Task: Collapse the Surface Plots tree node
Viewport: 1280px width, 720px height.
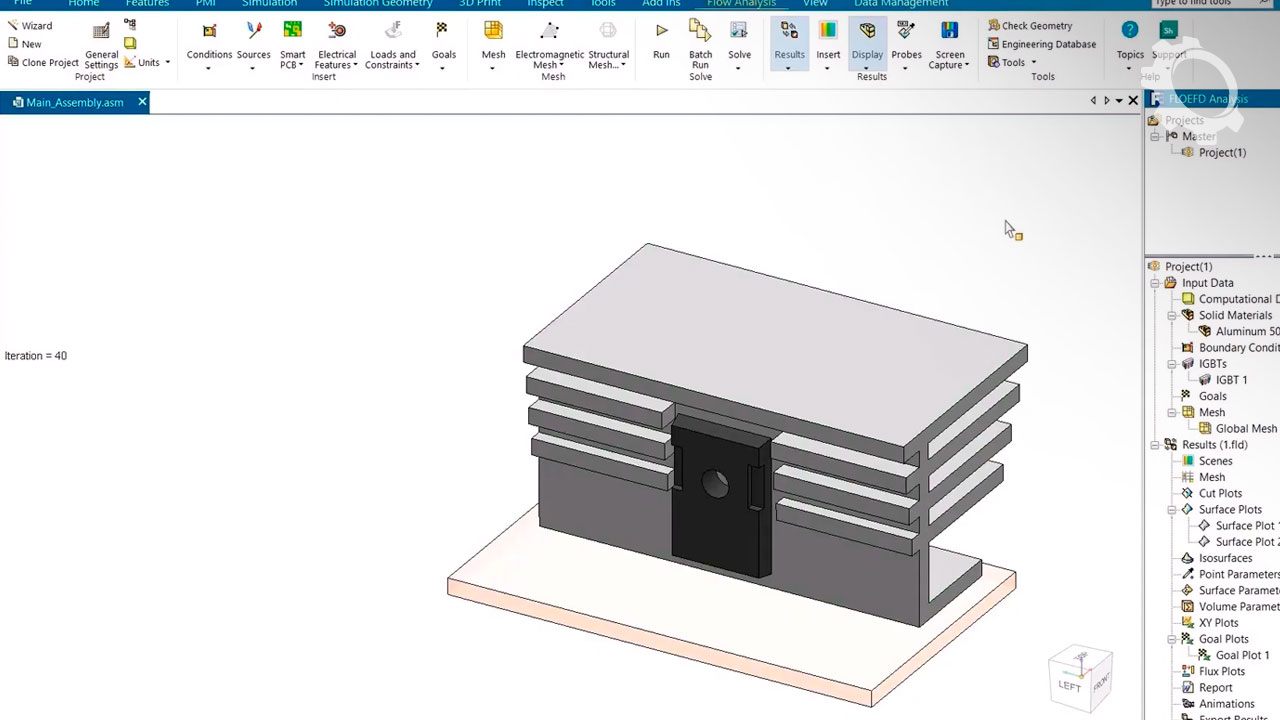Action: pos(1172,510)
